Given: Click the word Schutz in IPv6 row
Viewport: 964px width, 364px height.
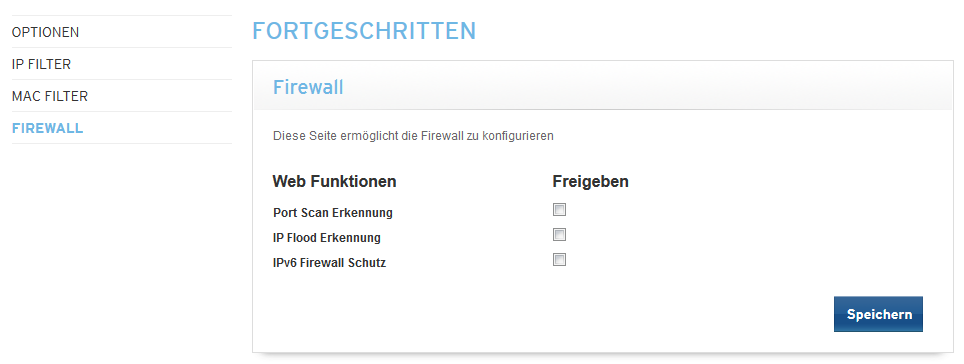Looking at the screenshot, I should pos(368,263).
